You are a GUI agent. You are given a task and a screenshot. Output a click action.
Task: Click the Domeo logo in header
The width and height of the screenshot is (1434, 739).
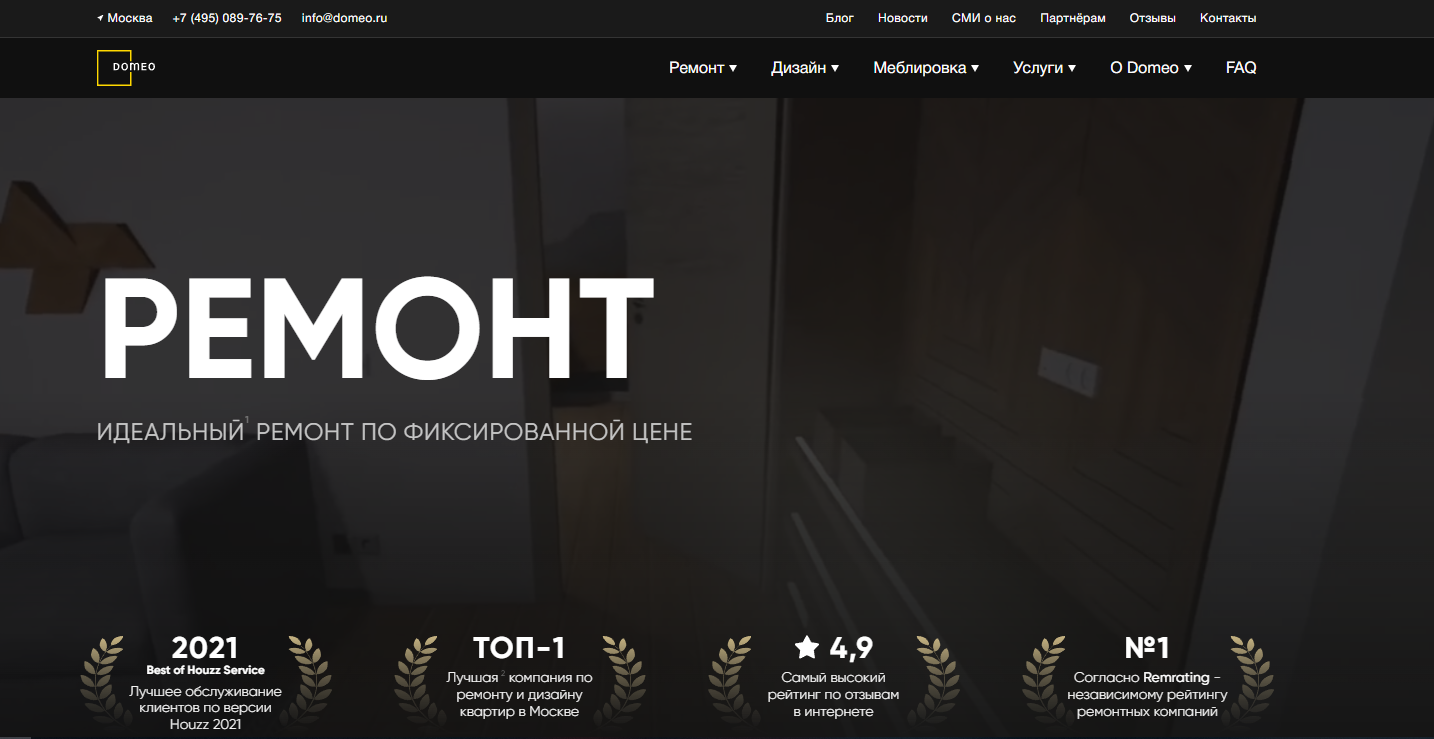pyautogui.click(x=126, y=68)
